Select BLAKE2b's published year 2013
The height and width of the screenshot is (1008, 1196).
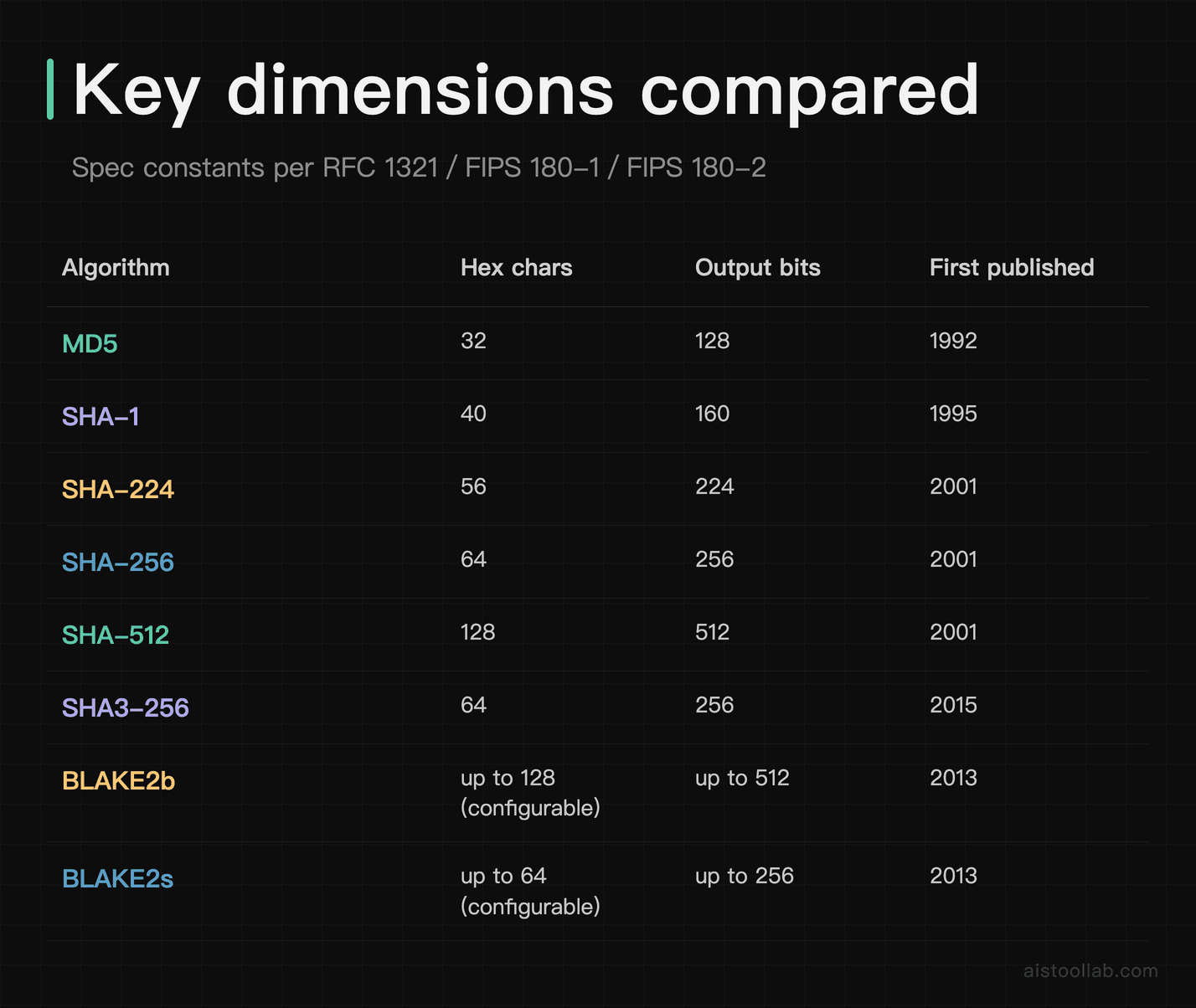[x=953, y=778]
